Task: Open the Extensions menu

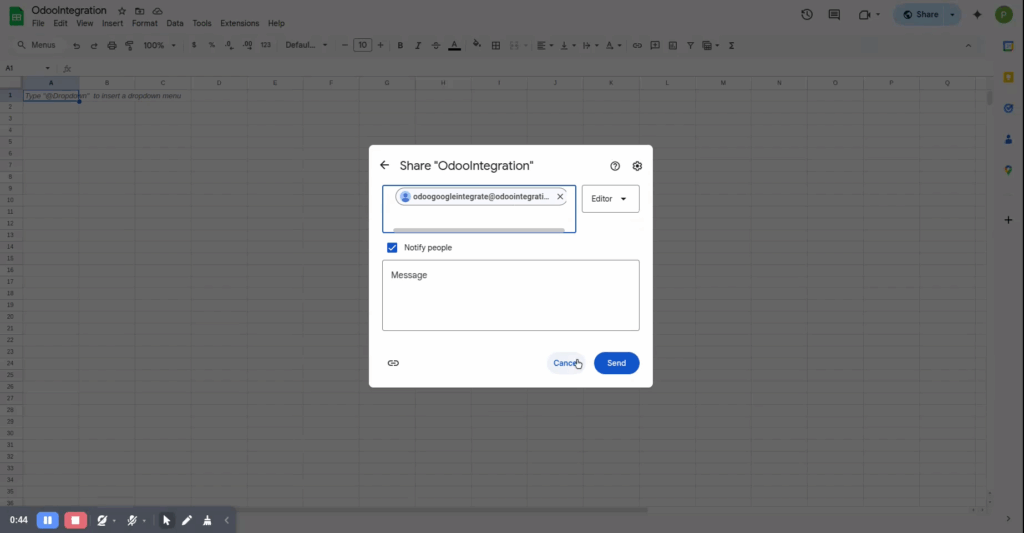Action: pyautogui.click(x=239, y=24)
